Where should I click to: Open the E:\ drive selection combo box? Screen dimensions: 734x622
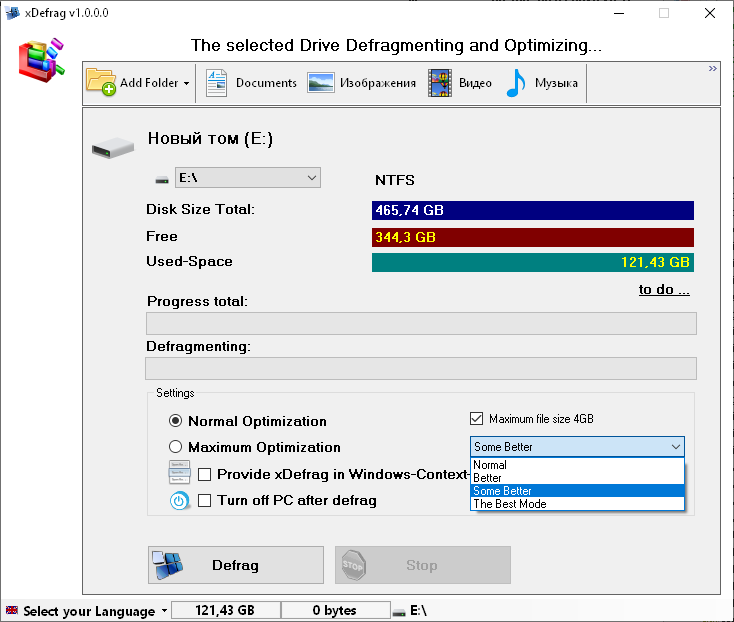click(x=248, y=178)
